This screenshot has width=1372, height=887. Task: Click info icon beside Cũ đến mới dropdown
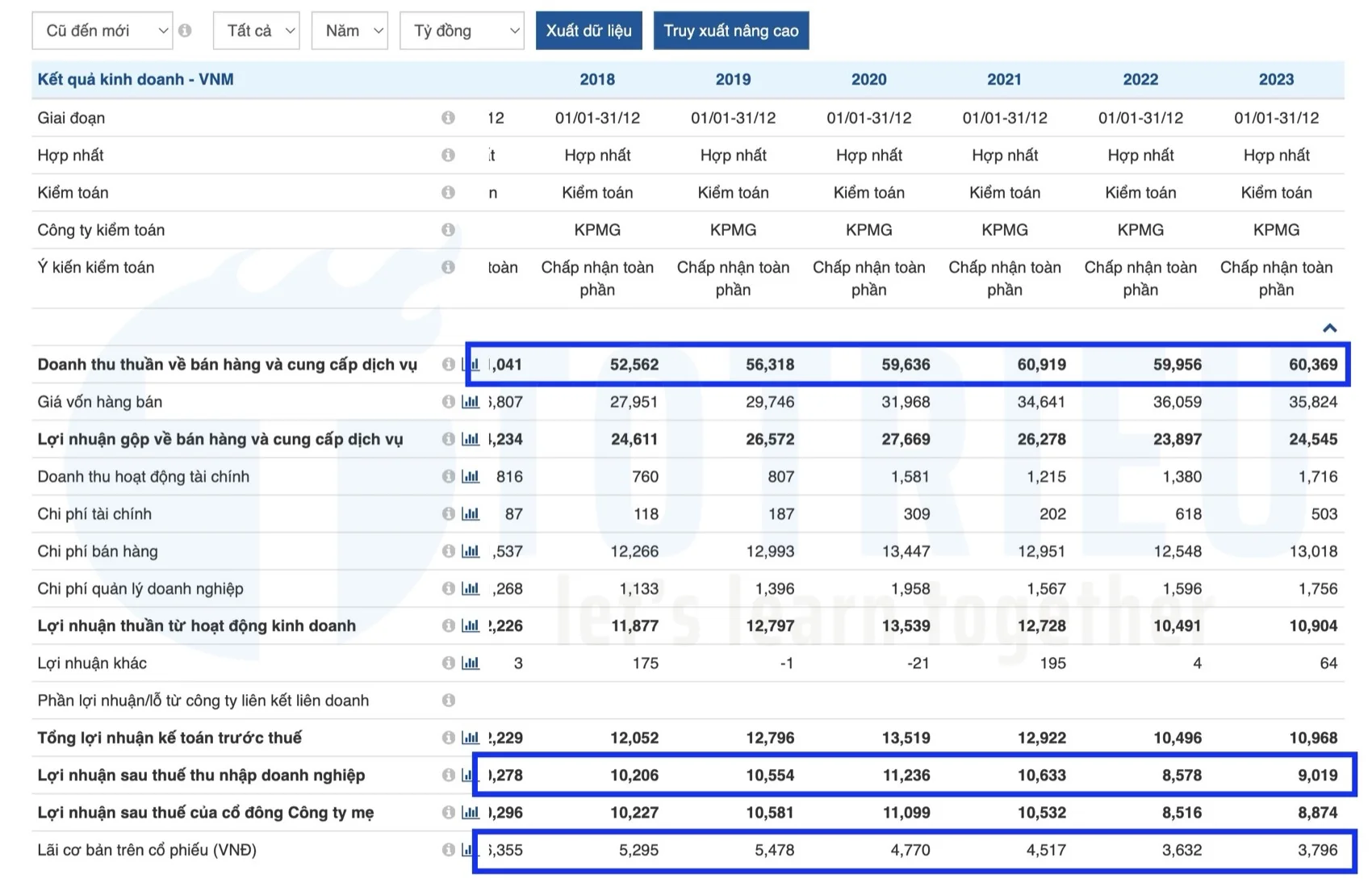point(185,31)
